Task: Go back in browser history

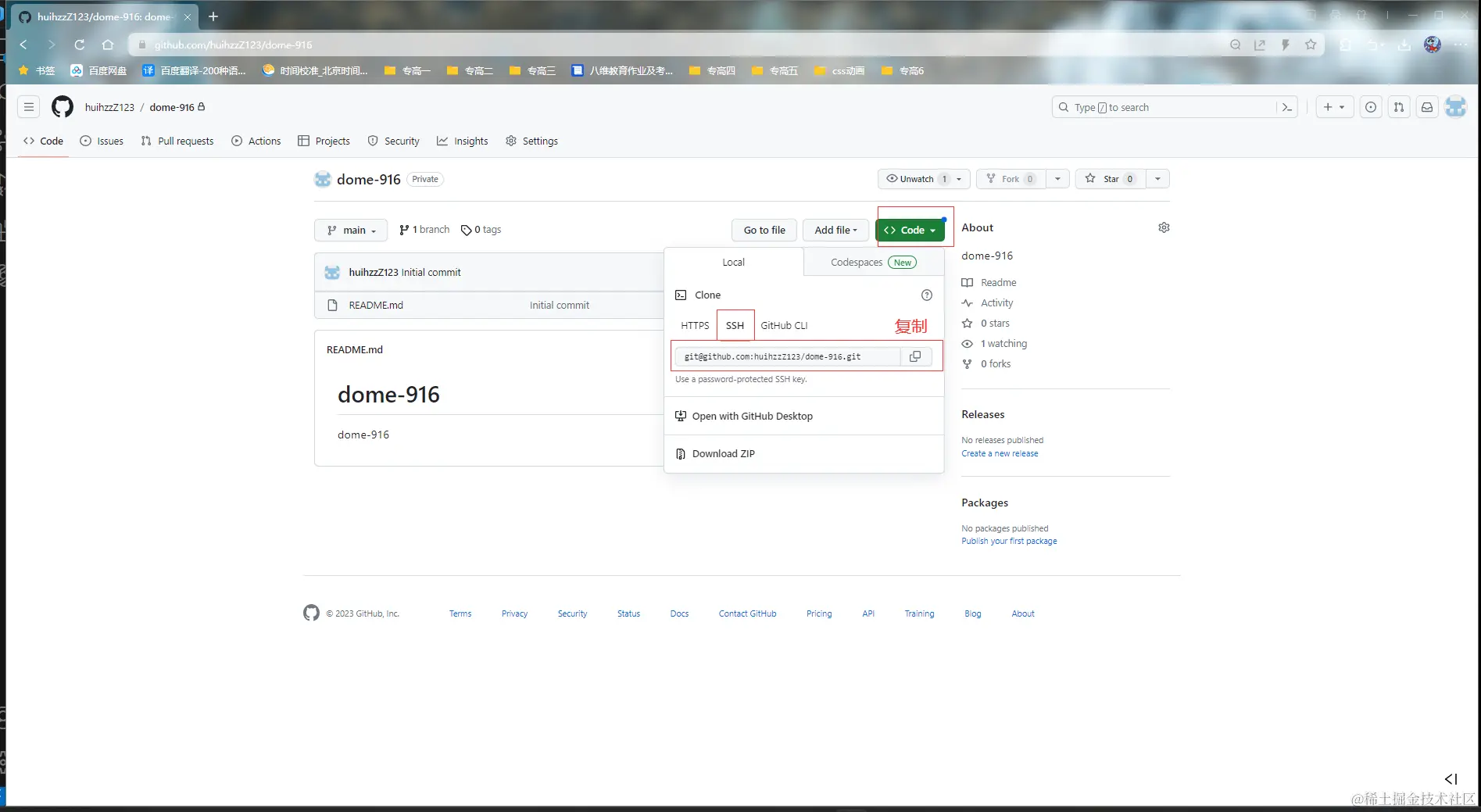Action: 23,45
